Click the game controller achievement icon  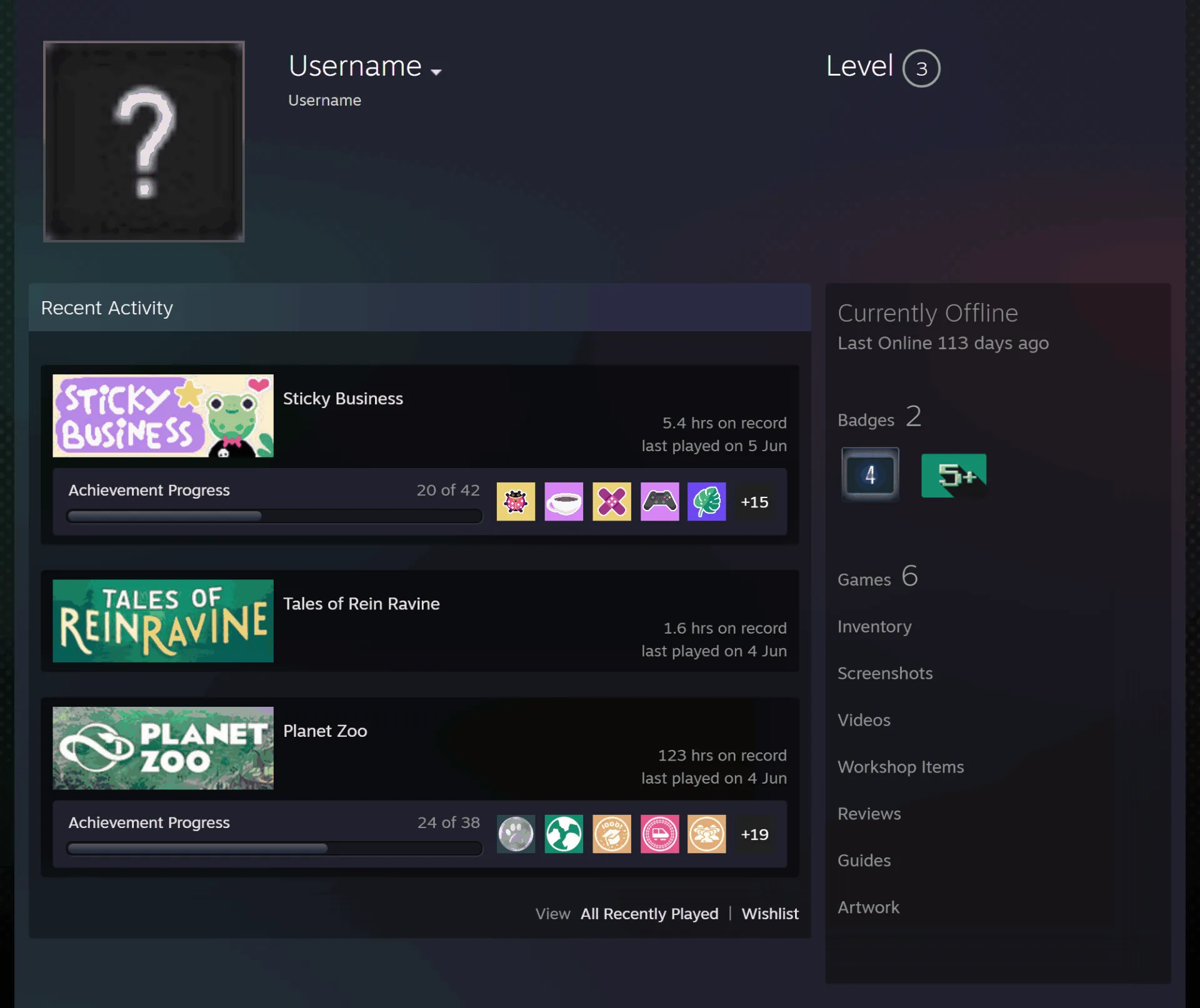tap(659, 501)
